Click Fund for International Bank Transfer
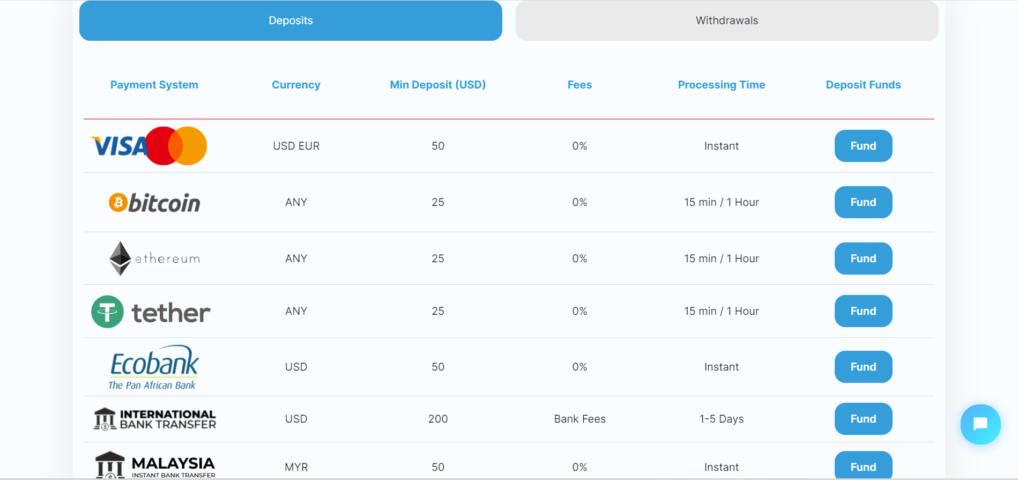This screenshot has width=1018, height=480. [863, 419]
